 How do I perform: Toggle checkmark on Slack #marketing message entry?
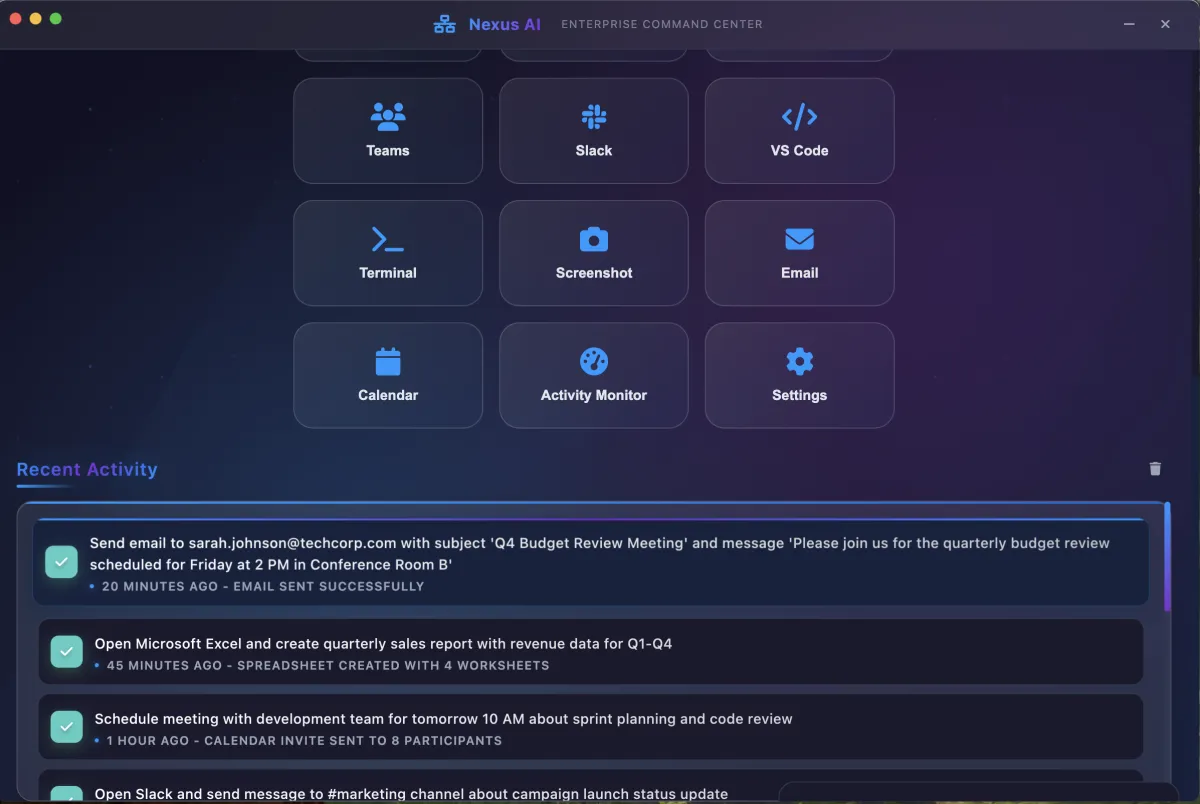pos(66,795)
